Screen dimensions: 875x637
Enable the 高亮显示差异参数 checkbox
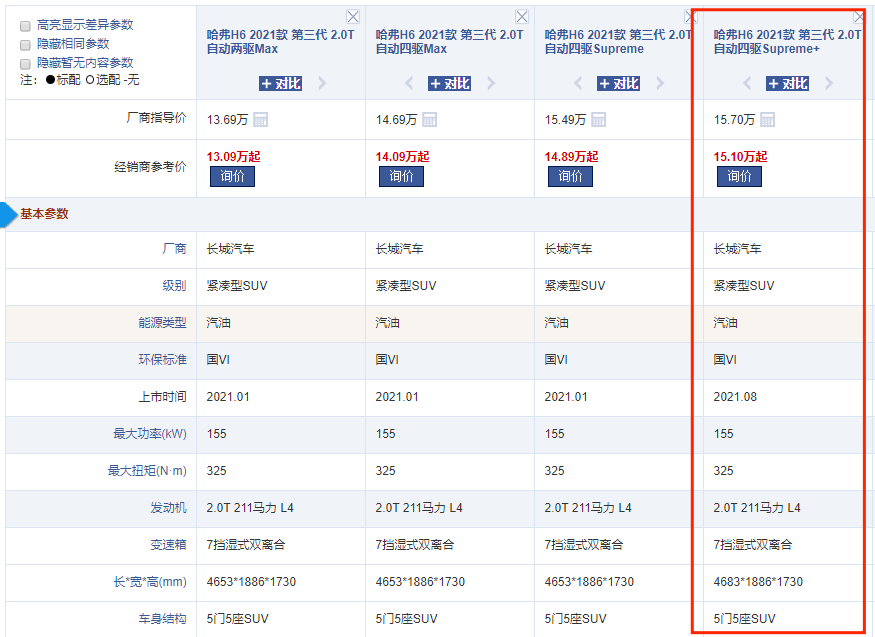click(x=25, y=26)
